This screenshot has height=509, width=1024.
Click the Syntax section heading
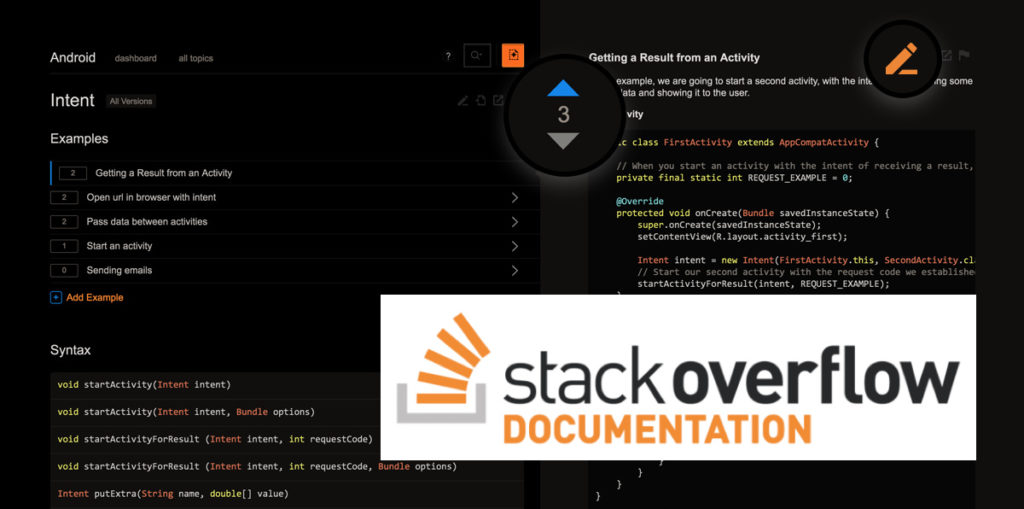pyautogui.click(x=71, y=350)
